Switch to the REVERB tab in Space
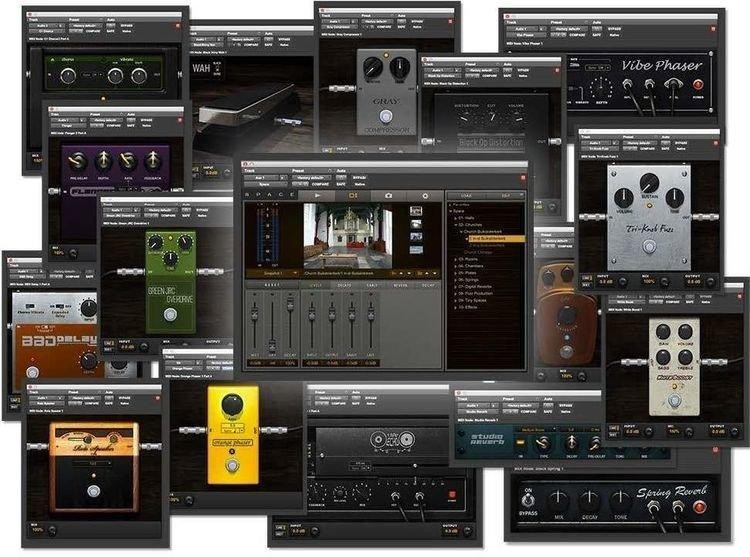The height and width of the screenshot is (557, 750). (x=400, y=285)
